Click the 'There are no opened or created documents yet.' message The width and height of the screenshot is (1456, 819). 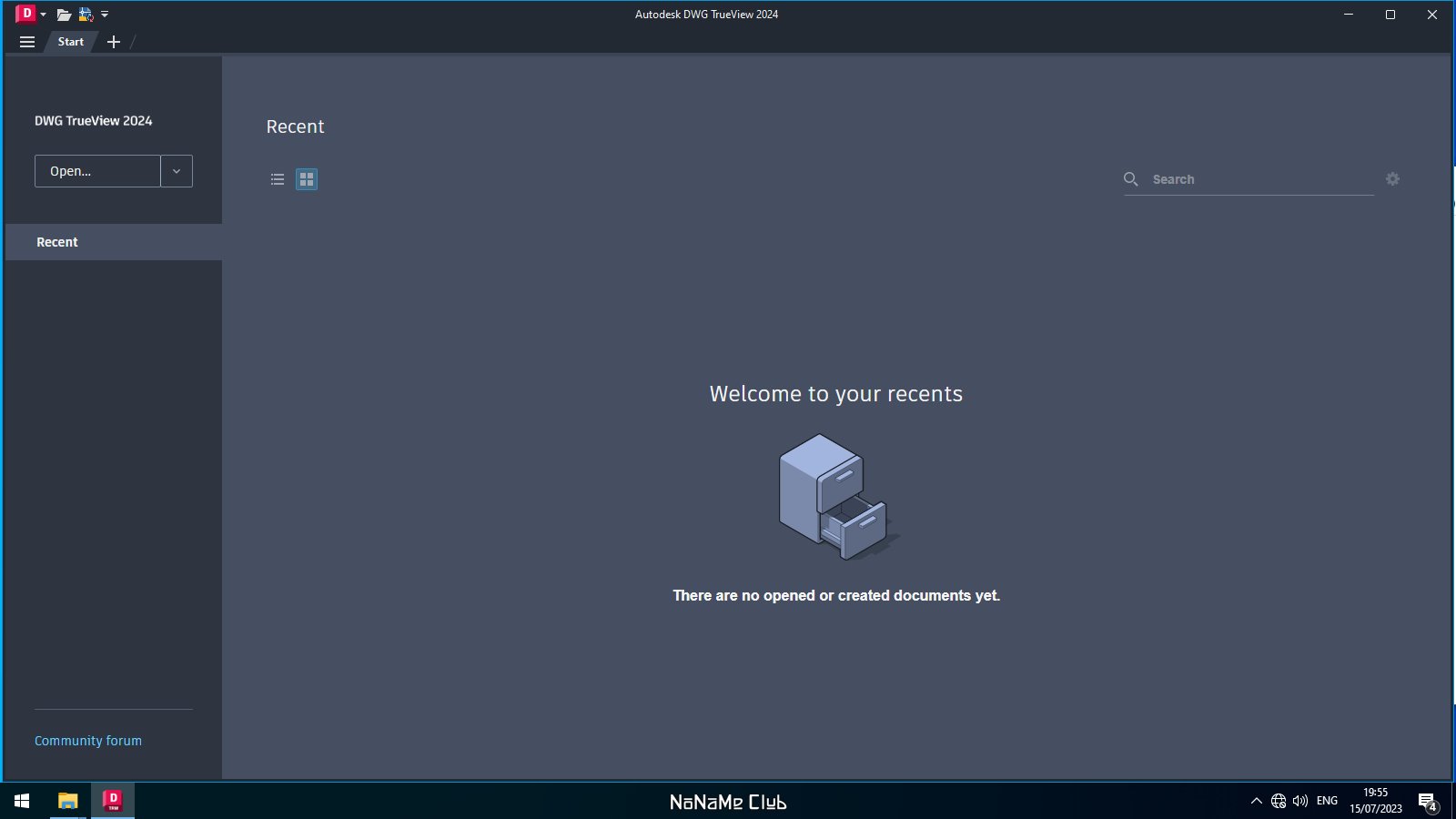[836, 595]
